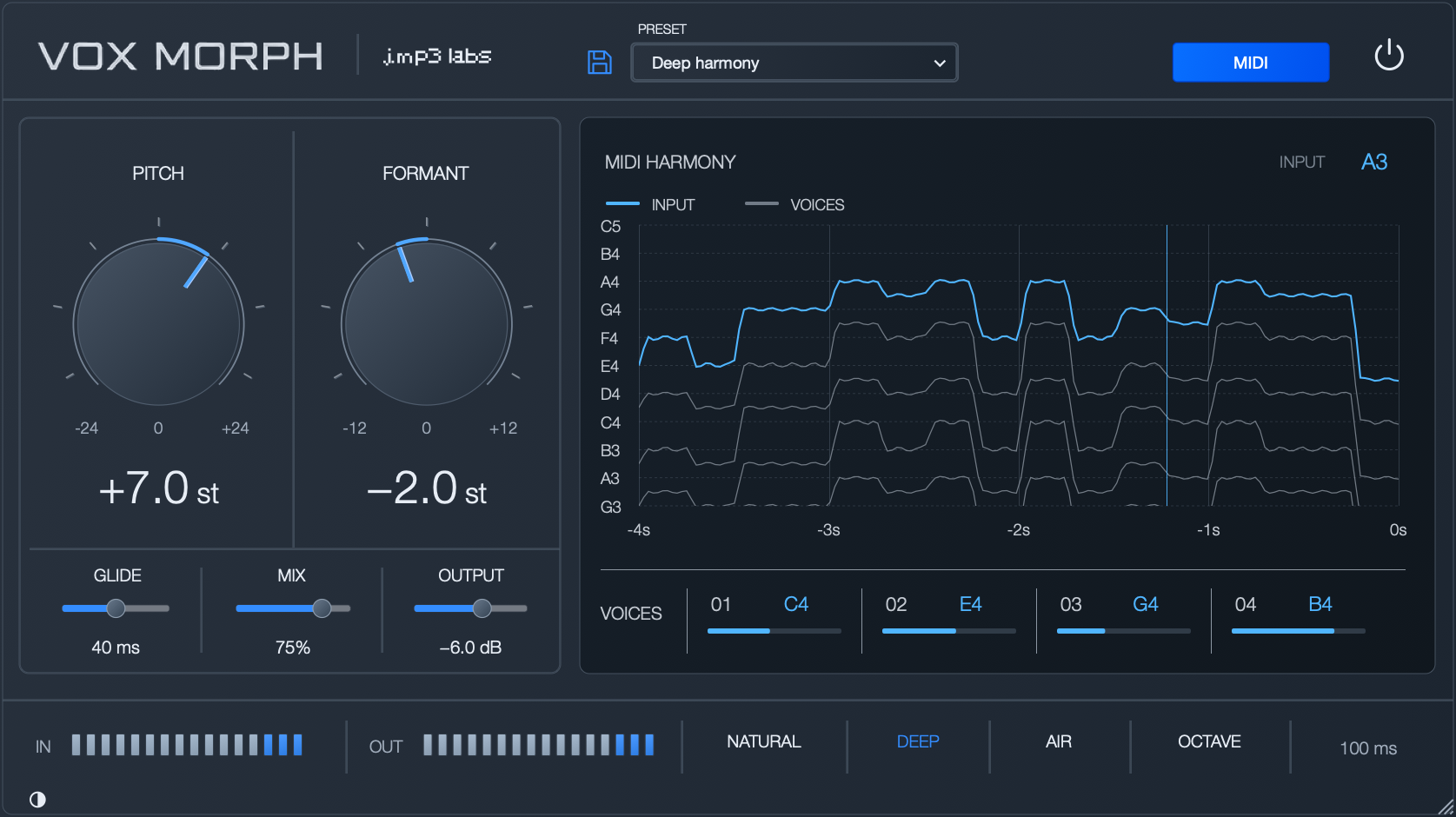1456x817 pixels.
Task: Toggle the plugin power button
Action: 1388,56
